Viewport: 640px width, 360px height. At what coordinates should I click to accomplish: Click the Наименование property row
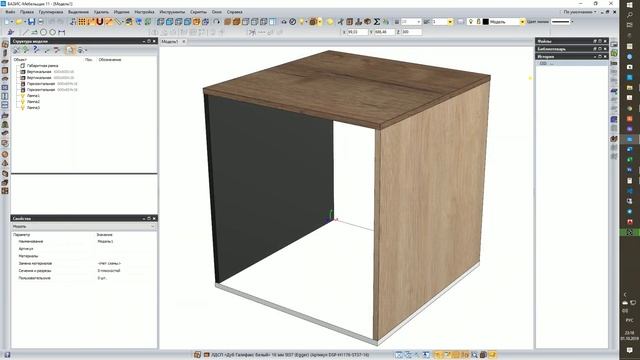pos(84,241)
